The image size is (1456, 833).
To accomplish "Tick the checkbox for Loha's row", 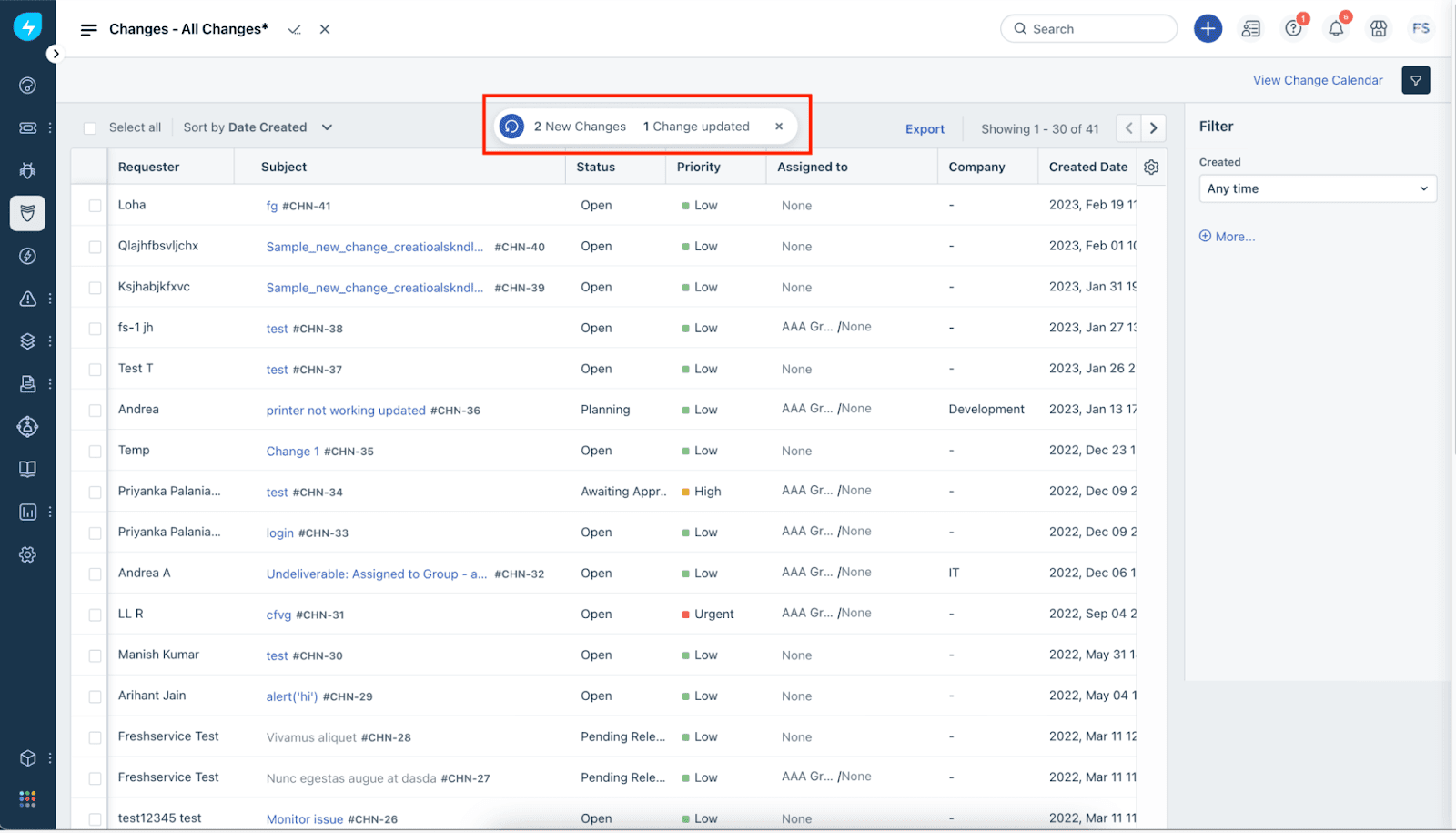I will click(x=95, y=206).
